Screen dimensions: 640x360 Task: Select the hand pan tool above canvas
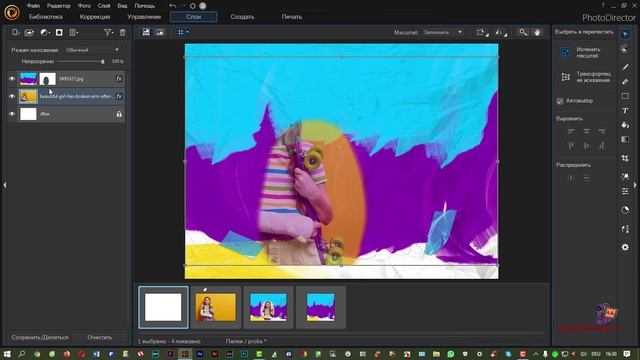click(538, 32)
